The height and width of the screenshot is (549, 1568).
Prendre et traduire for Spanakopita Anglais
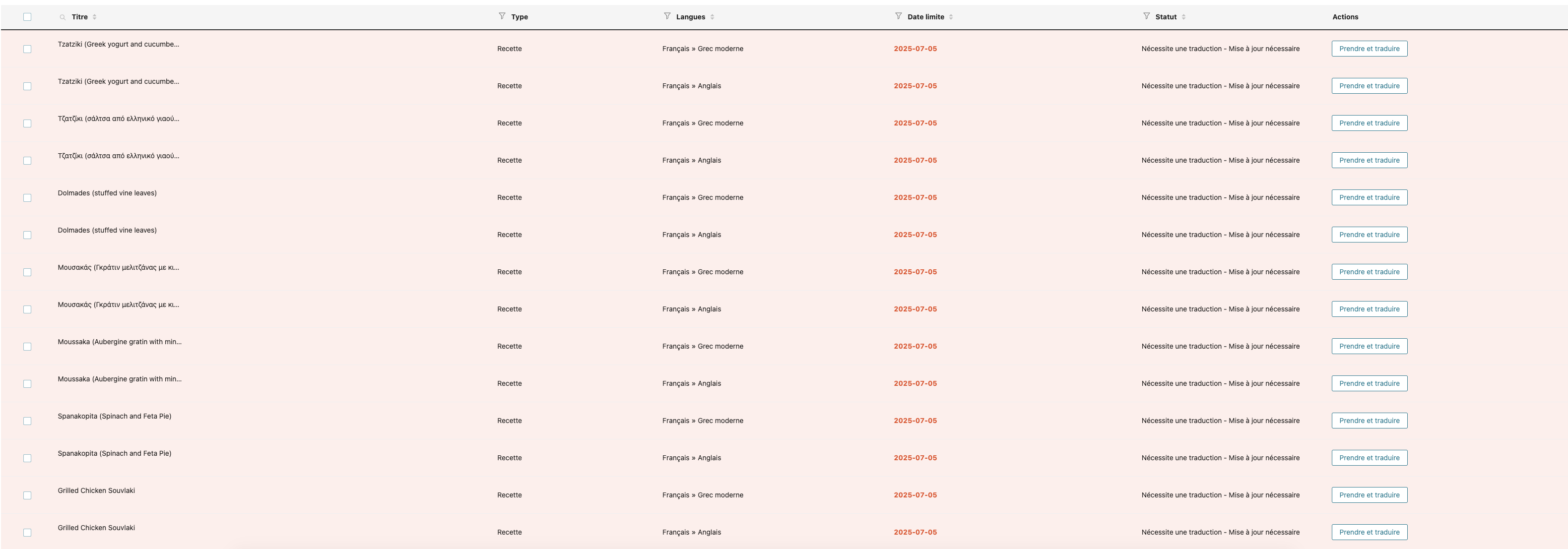[1369, 457]
